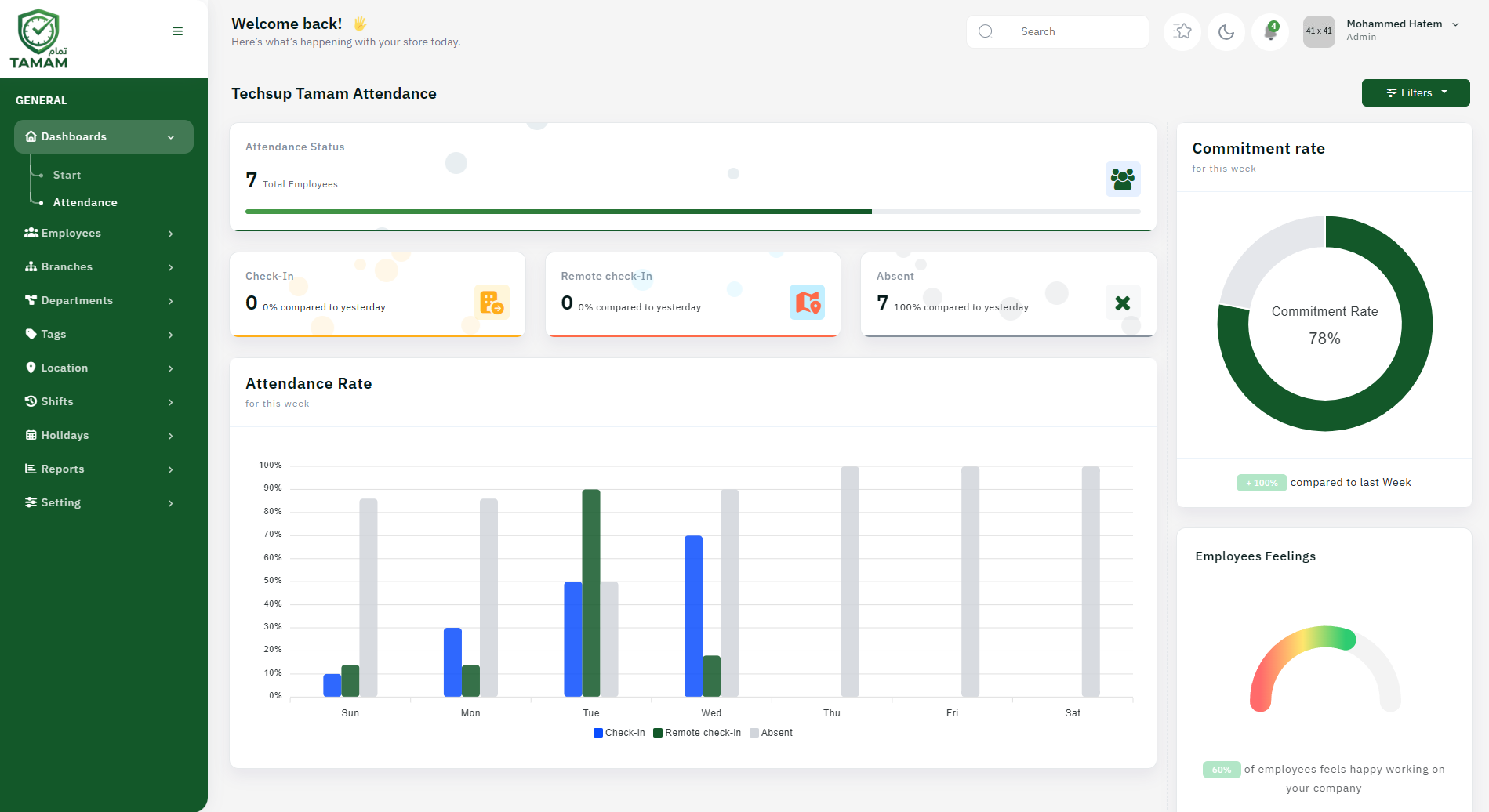Select the Shifts section
The width and height of the screenshot is (1489, 812).
56,401
